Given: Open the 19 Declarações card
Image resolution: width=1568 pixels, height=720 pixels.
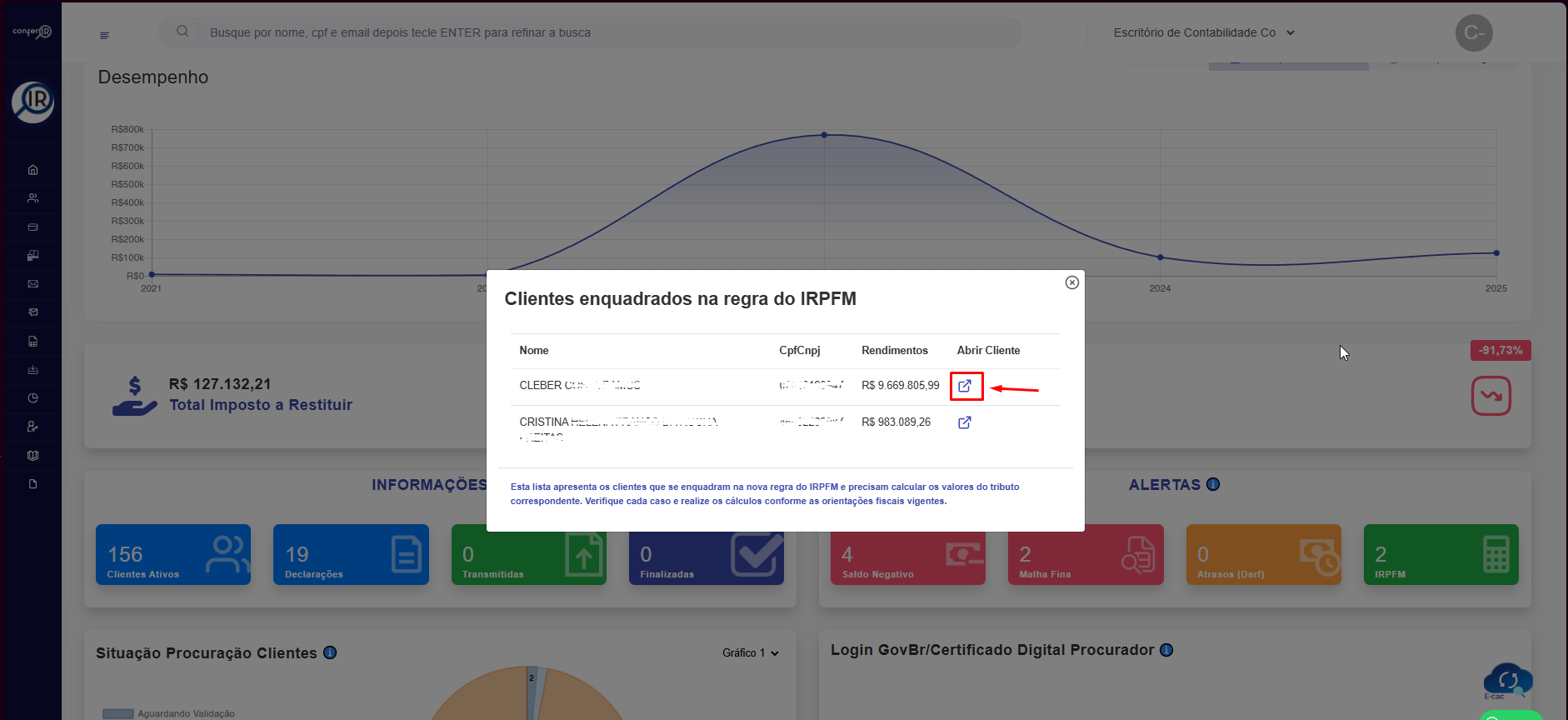Looking at the screenshot, I should (x=351, y=554).
